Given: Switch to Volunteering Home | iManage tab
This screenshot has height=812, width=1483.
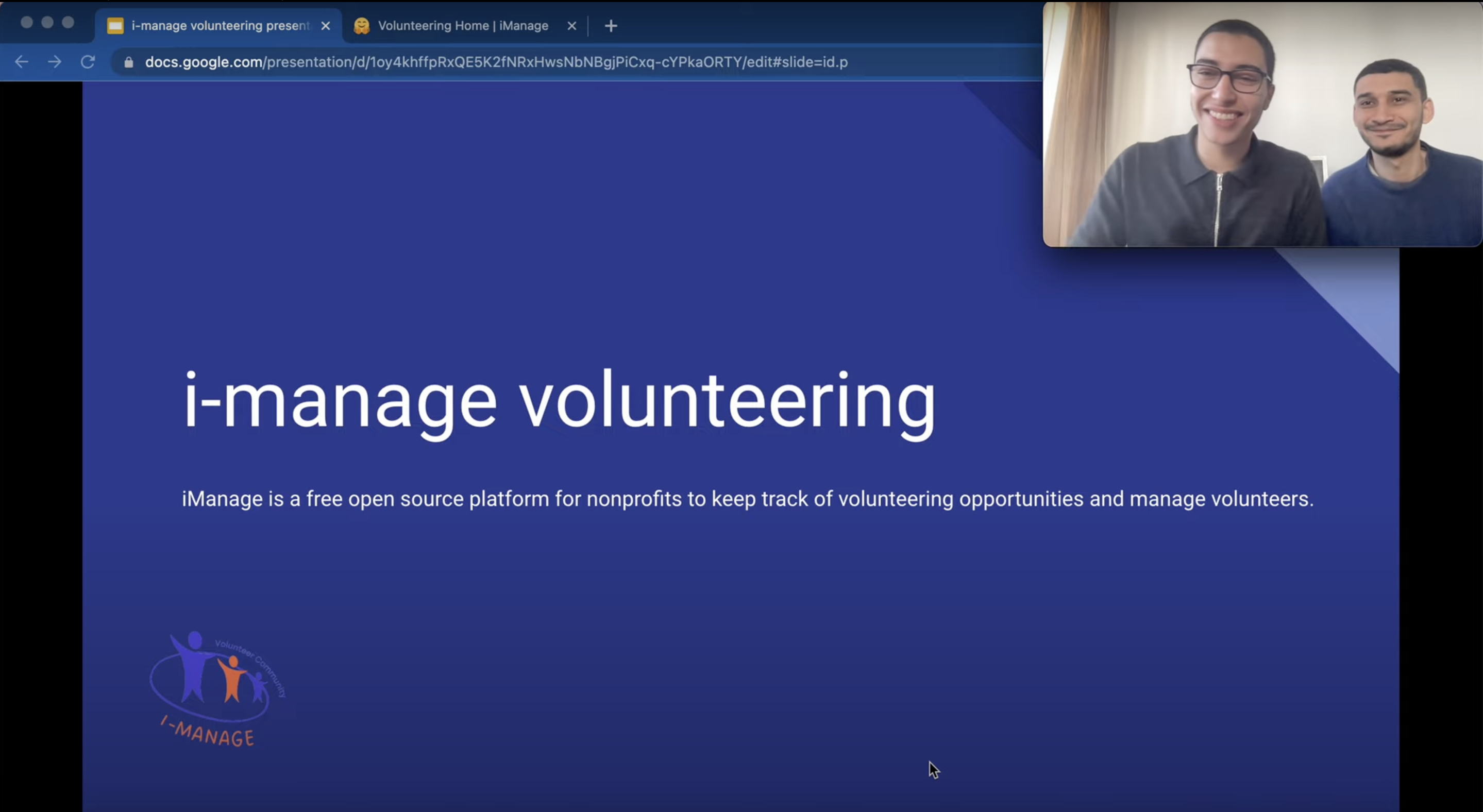Looking at the screenshot, I should click(463, 26).
